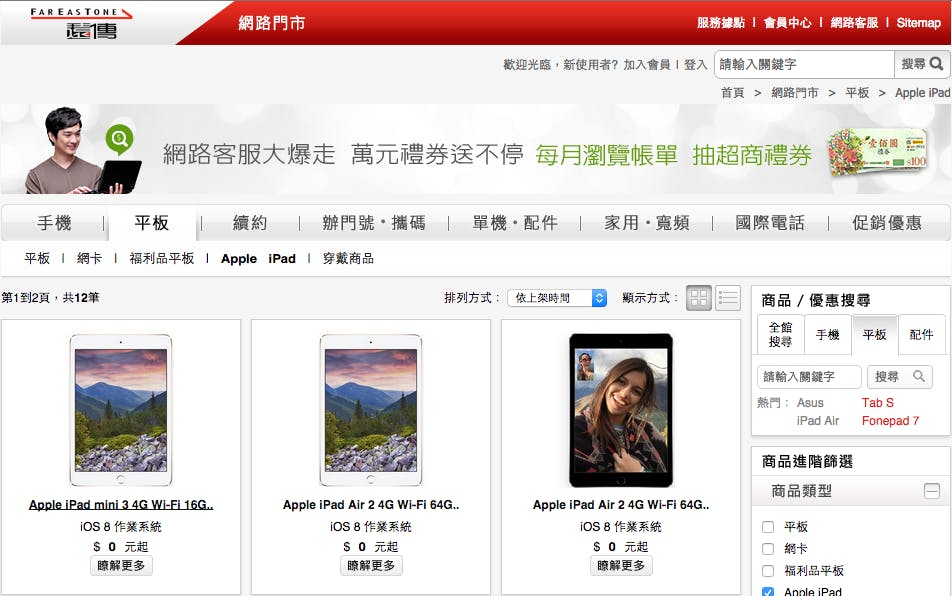Click the hot keyword Asus

(x=810, y=403)
